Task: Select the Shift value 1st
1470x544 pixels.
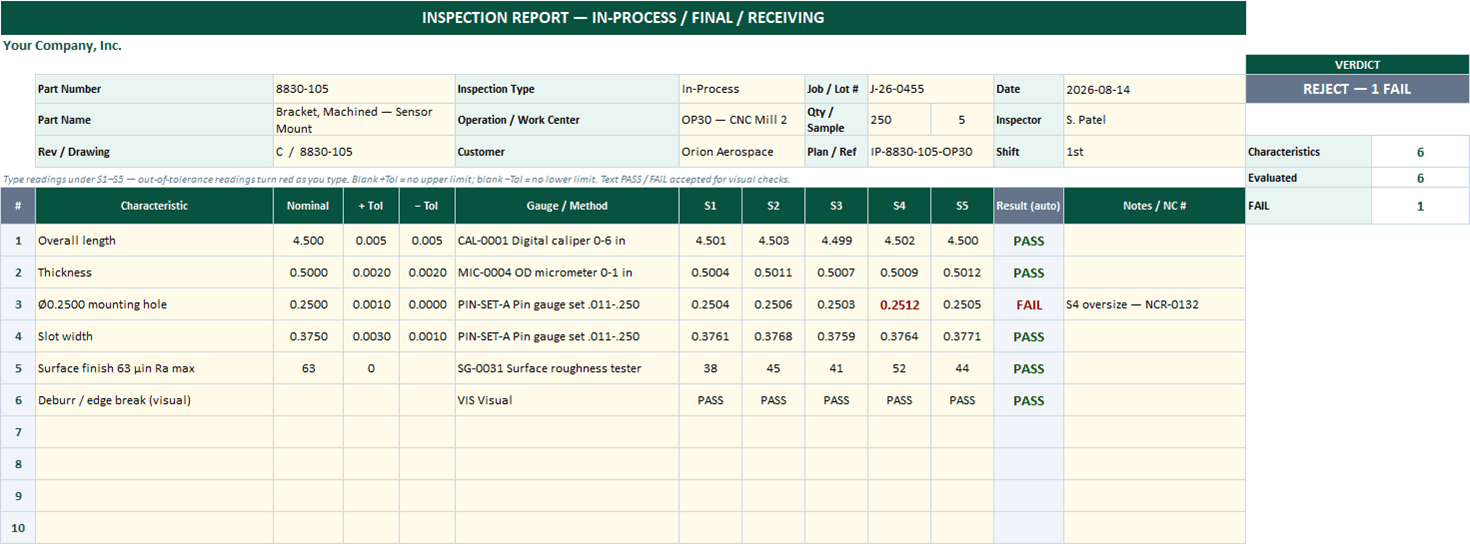Action: (x=1154, y=152)
